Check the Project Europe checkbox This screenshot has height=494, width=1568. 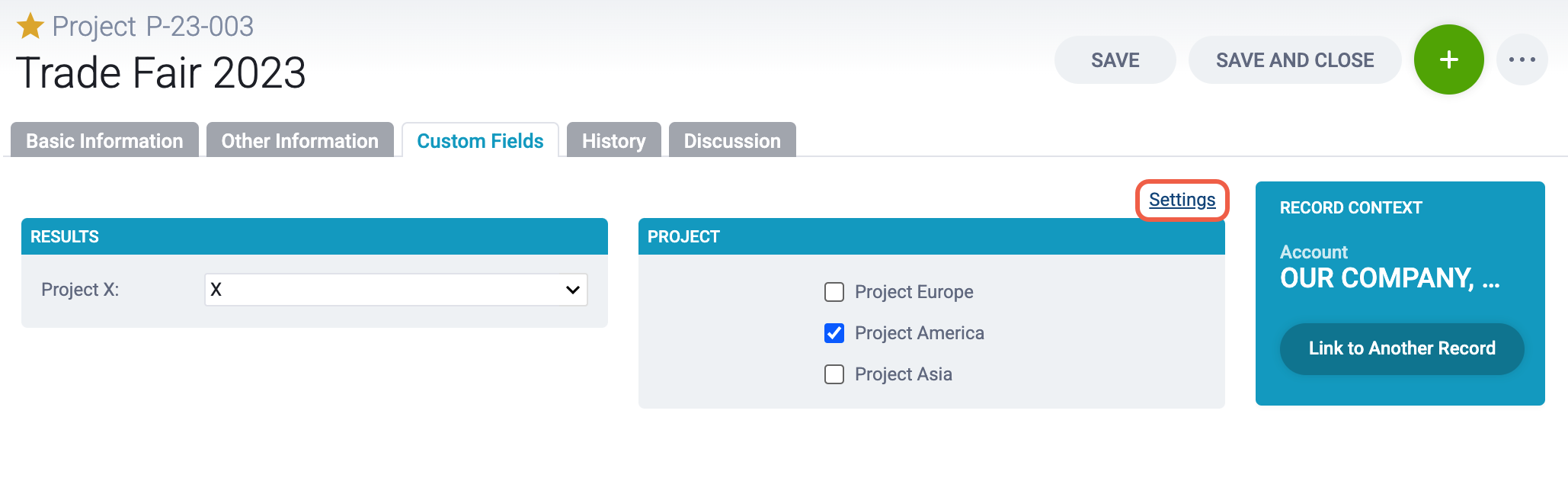[x=834, y=292]
